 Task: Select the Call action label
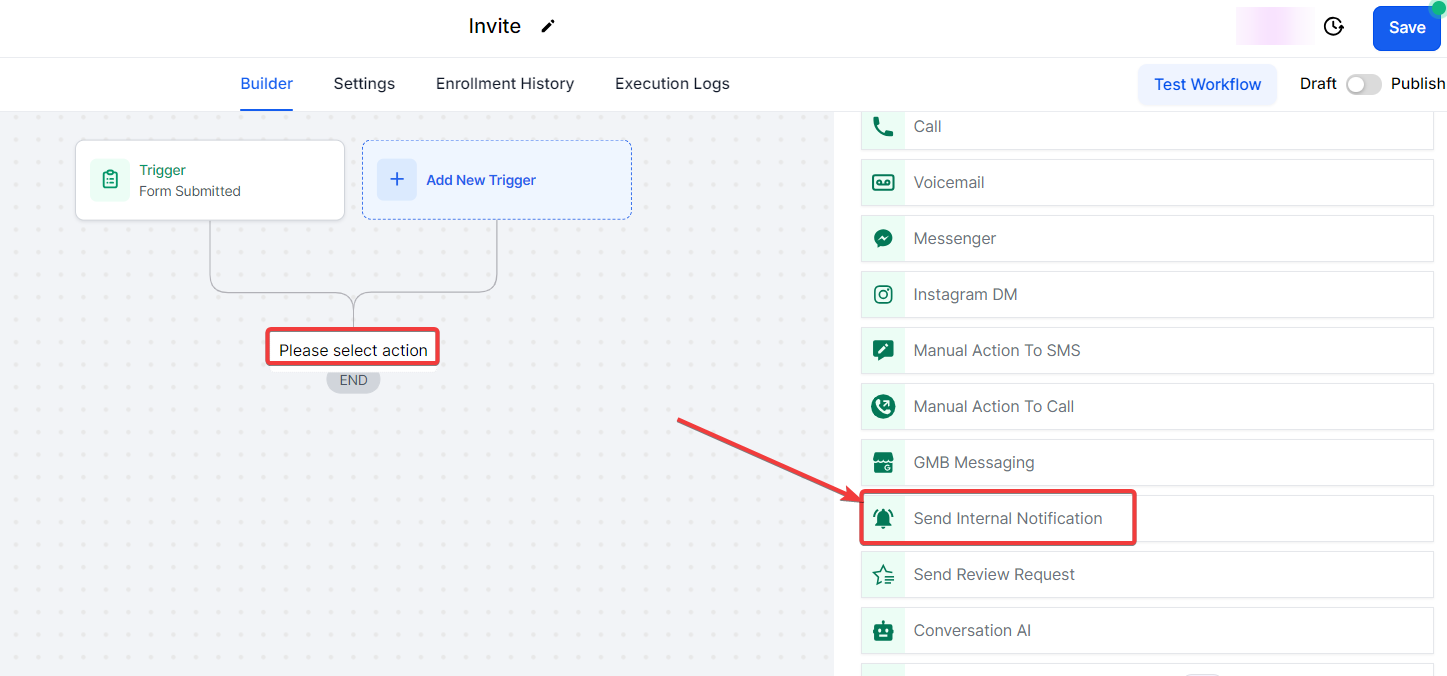click(x=928, y=127)
